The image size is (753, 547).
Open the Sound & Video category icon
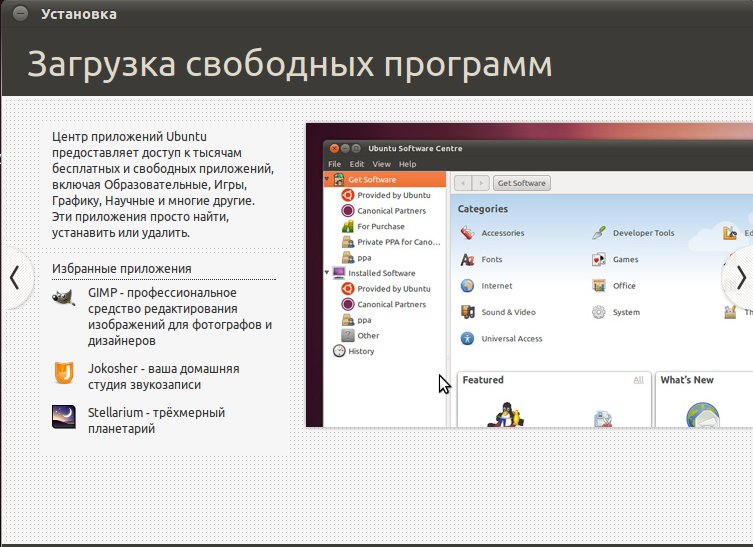(x=467, y=312)
